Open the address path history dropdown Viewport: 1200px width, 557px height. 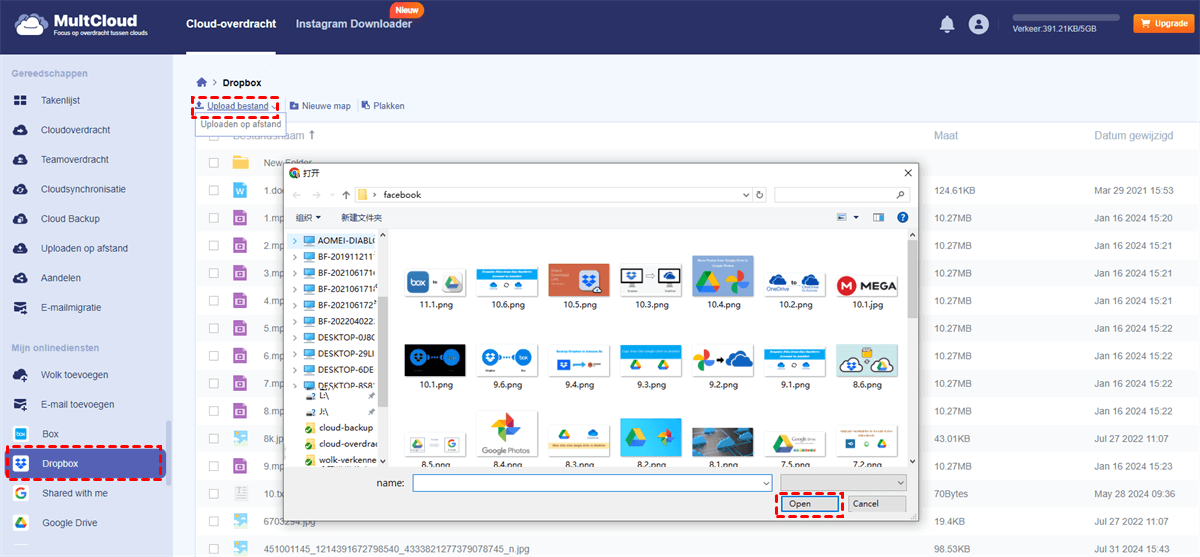point(746,195)
